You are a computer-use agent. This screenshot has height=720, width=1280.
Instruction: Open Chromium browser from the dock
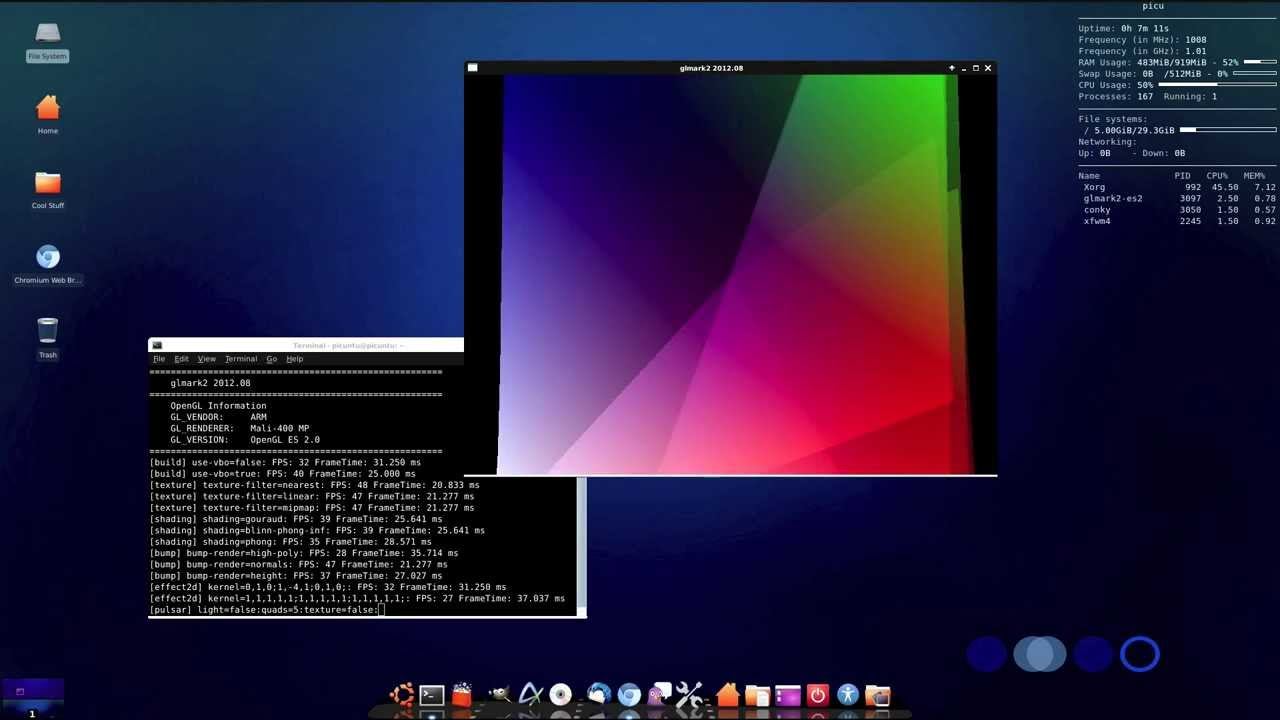pos(629,695)
